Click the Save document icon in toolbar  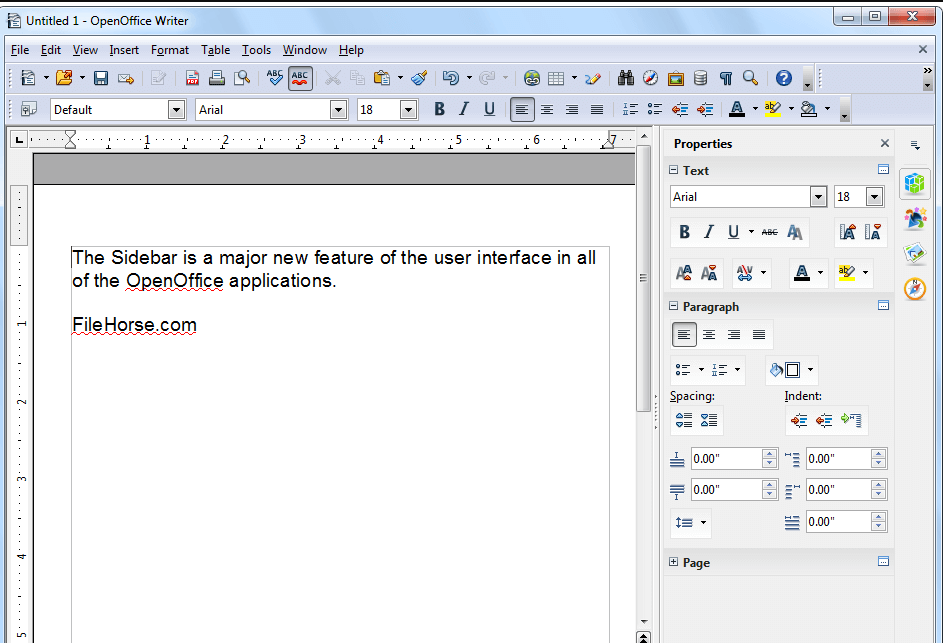pos(100,78)
